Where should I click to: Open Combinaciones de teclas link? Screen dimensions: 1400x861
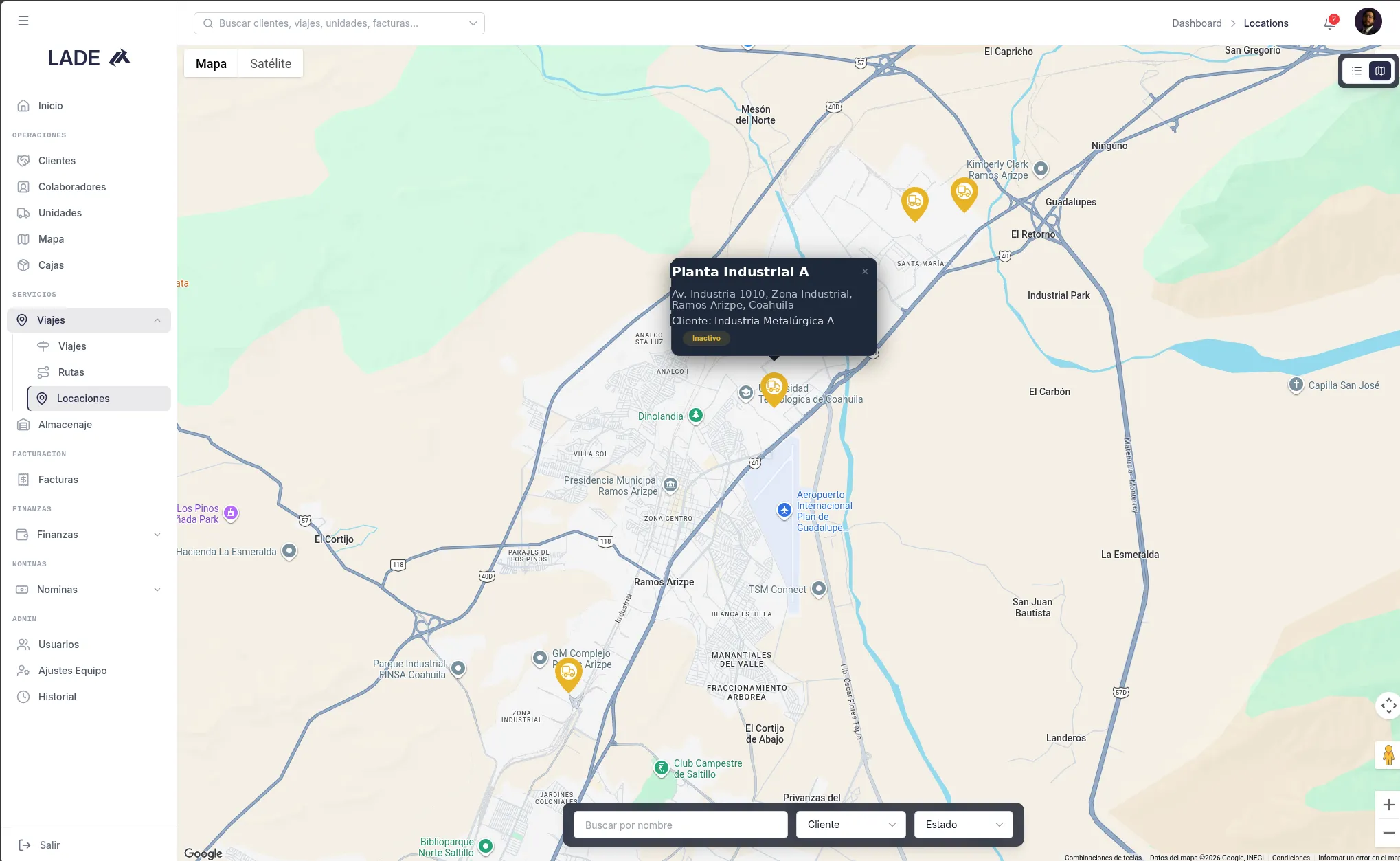coord(1103,857)
